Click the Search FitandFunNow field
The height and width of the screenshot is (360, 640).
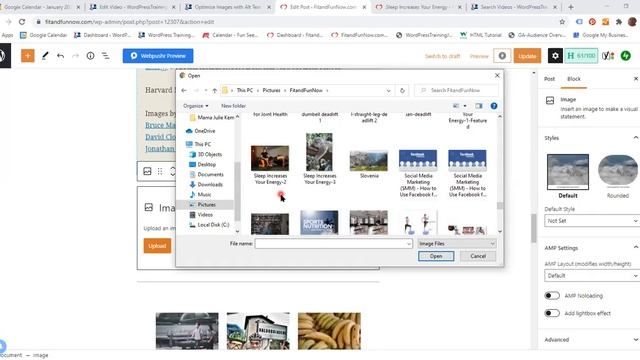(456, 90)
